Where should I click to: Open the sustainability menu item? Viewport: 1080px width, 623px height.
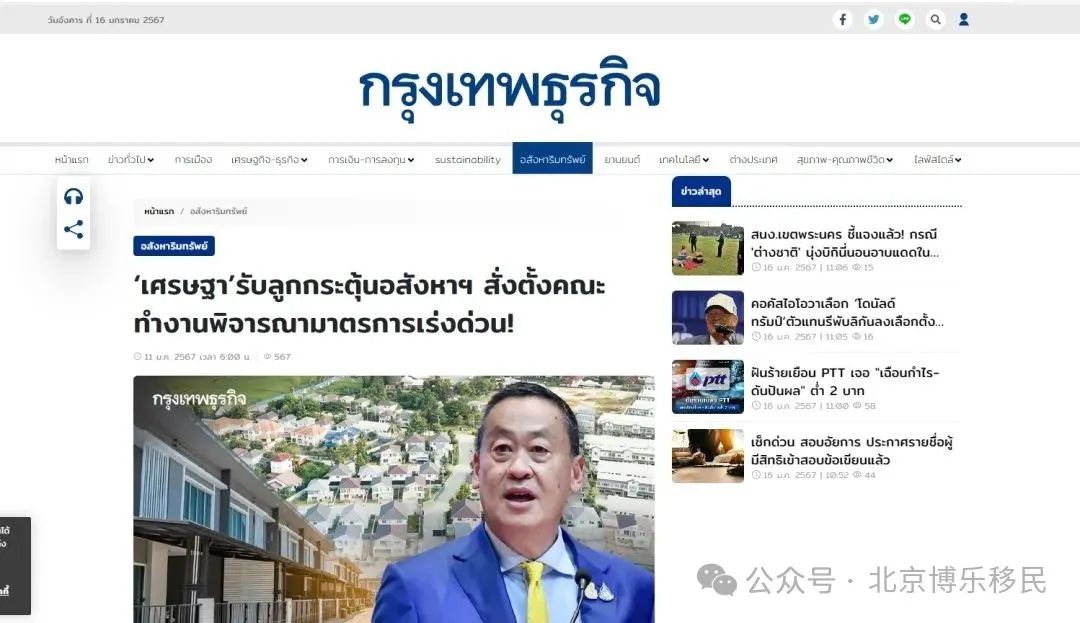coord(468,160)
